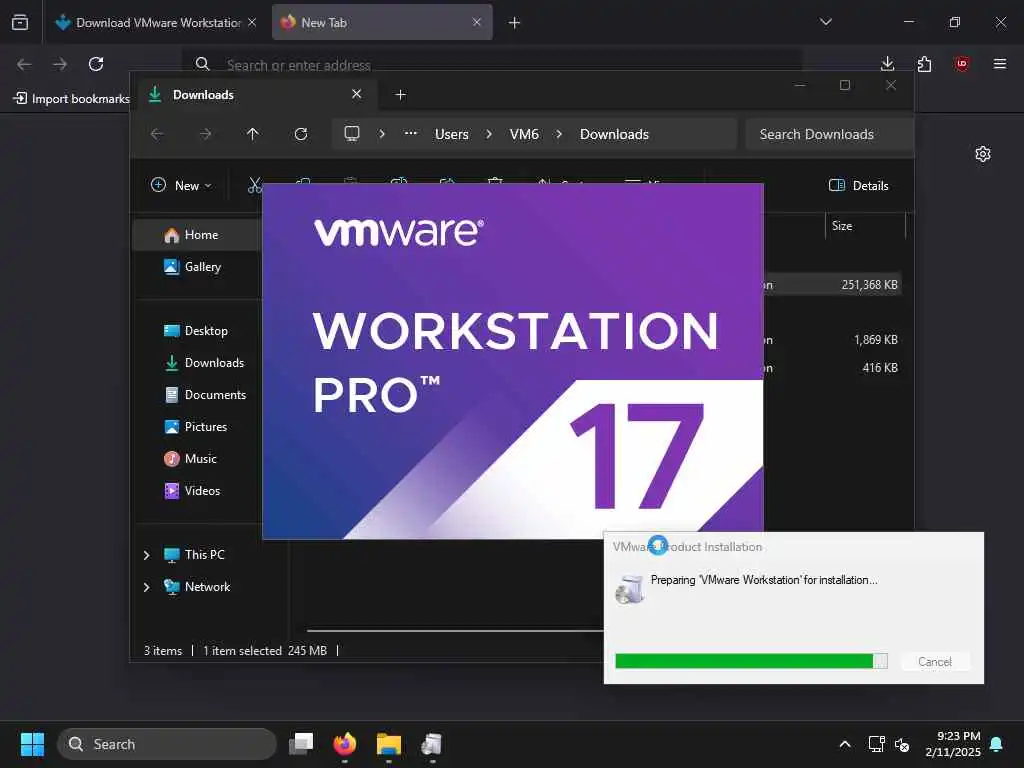This screenshot has height=768, width=1024.
Task: Click Firefox forward navigation arrow
Action: point(60,64)
